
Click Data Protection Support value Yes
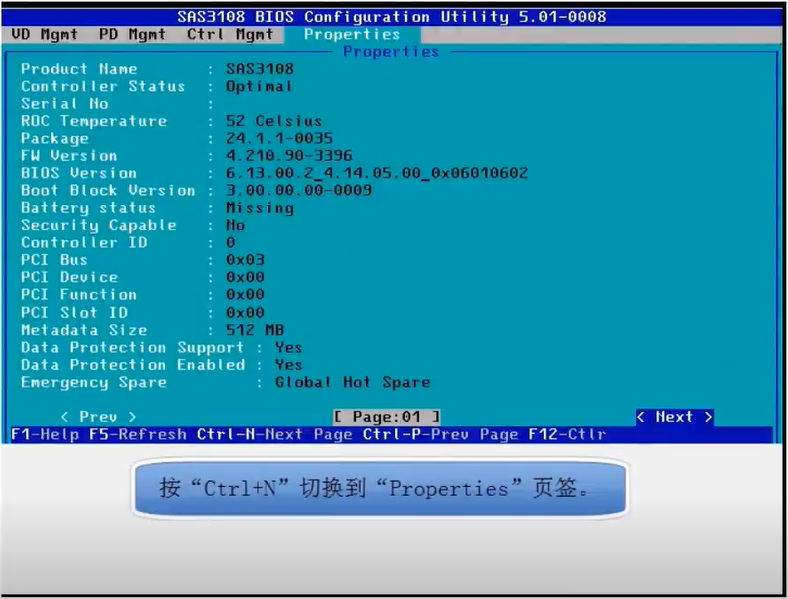pos(288,348)
